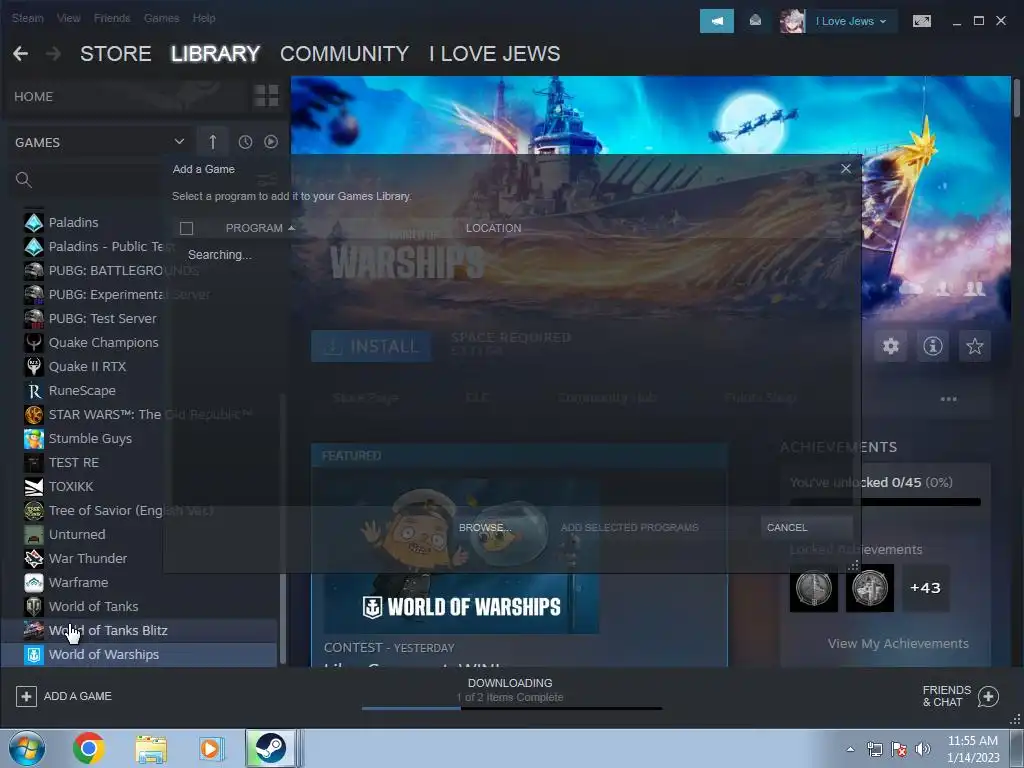
Task: Toggle the select-all programs checkbox
Action: pyautogui.click(x=186, y=228)
